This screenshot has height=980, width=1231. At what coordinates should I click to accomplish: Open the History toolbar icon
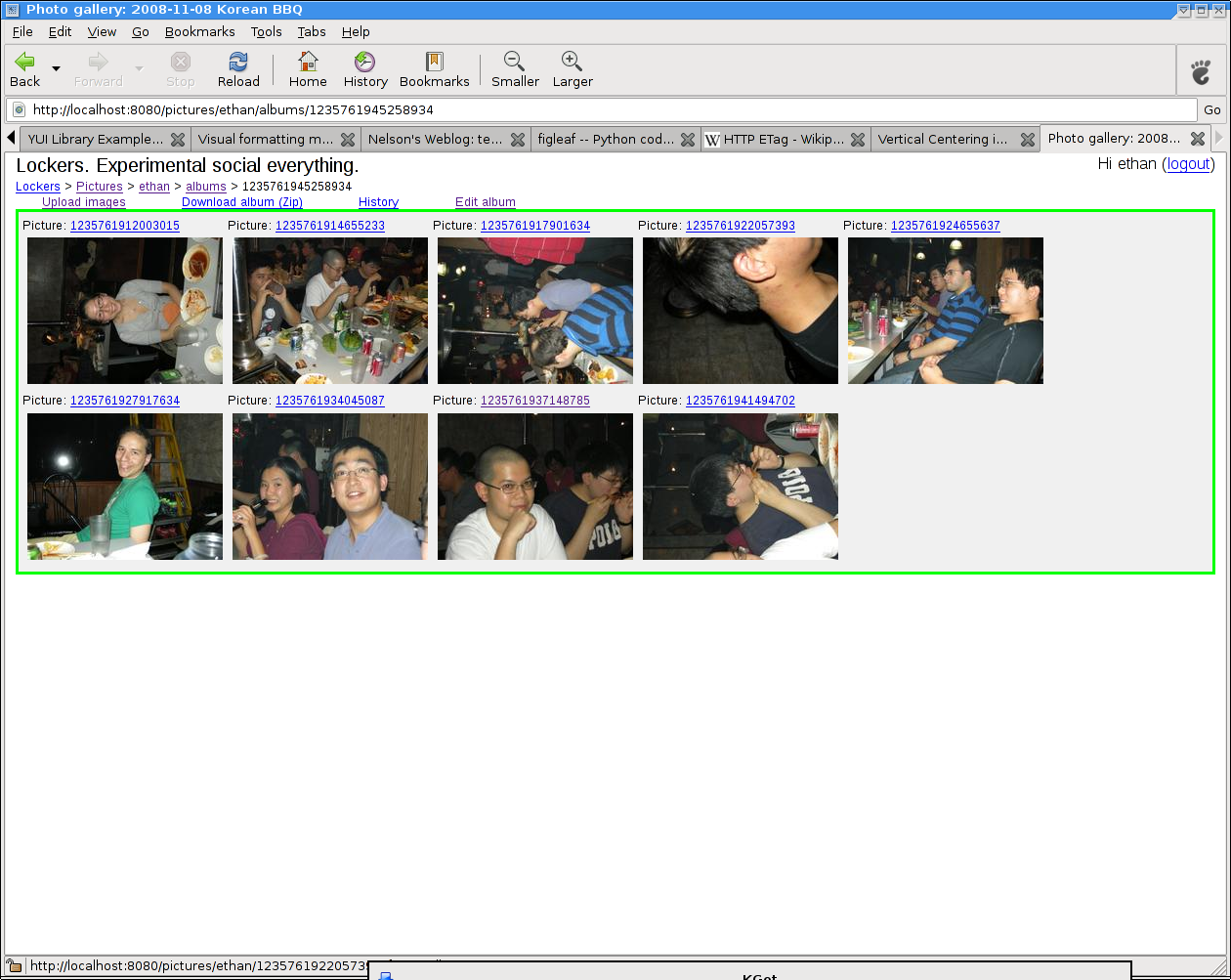coord(365,69)
